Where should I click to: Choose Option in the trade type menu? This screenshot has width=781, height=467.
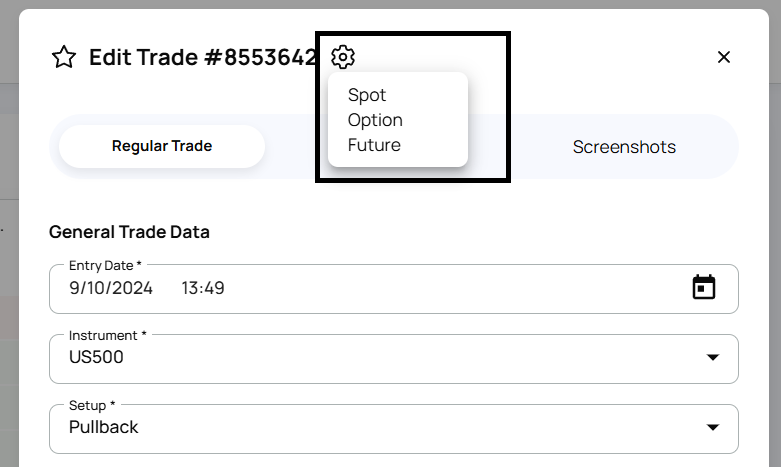375,120
